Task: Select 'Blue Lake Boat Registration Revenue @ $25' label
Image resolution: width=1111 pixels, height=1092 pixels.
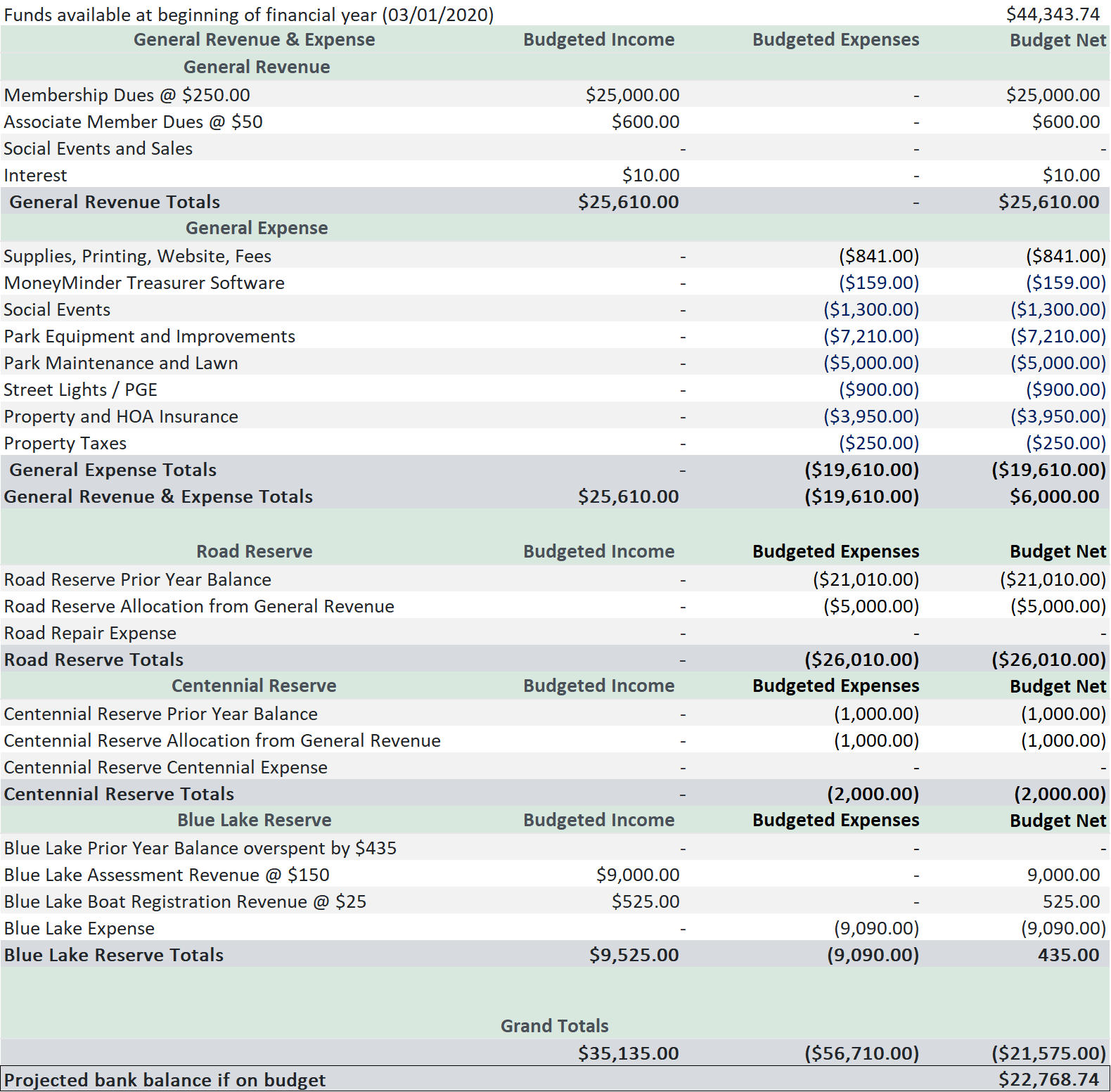Action: [185, 901]
